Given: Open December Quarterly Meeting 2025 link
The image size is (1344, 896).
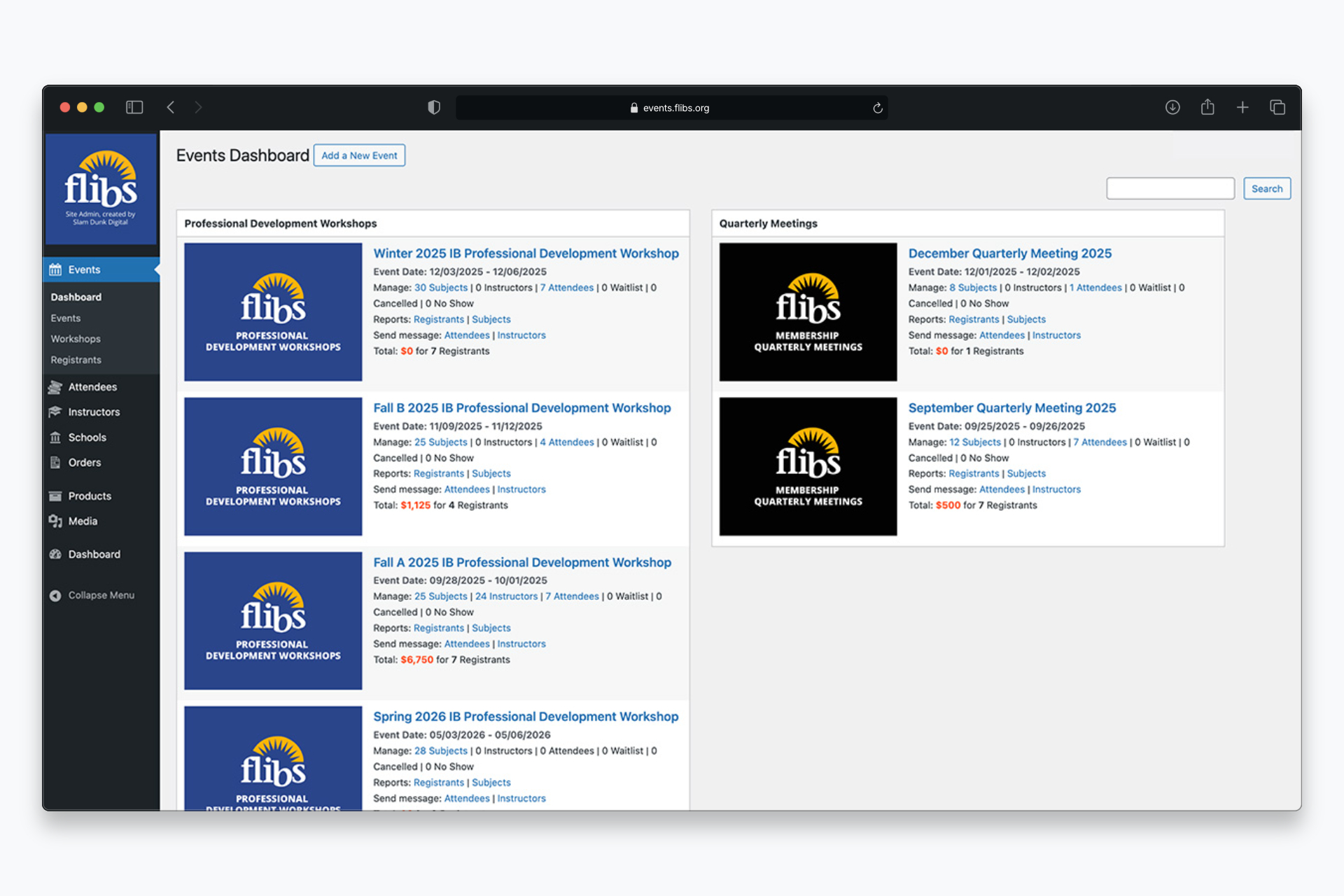Looking at the screenshot, I should tap(1009, 253).
